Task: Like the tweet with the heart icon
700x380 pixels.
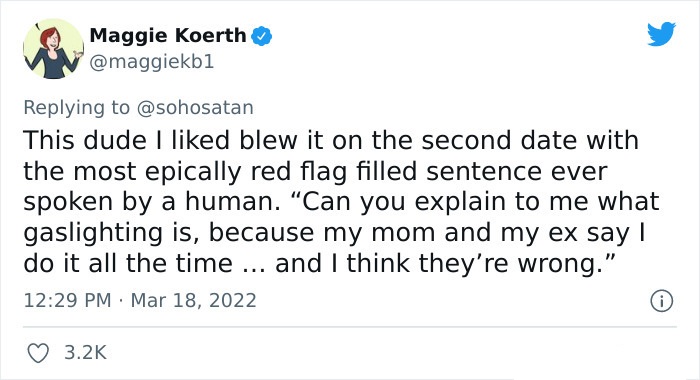Action: point(38,353)
